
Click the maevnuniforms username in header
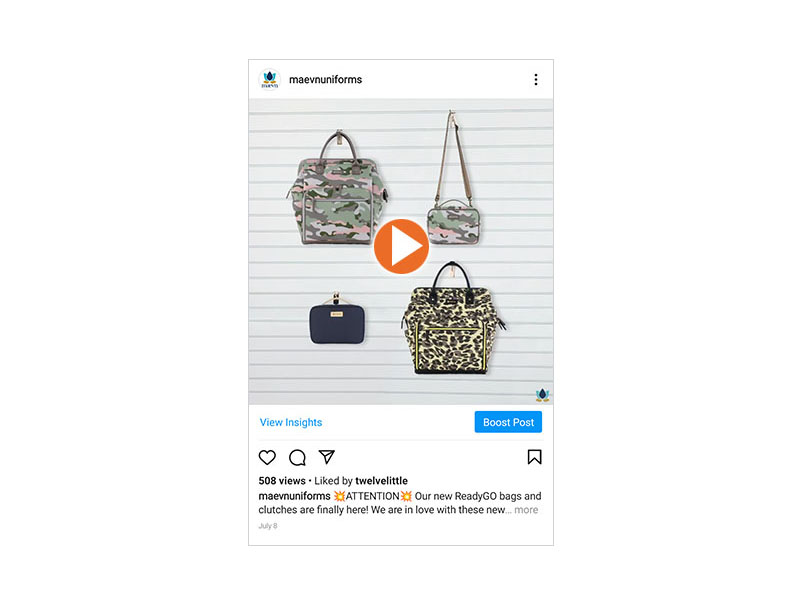(326, 80)
